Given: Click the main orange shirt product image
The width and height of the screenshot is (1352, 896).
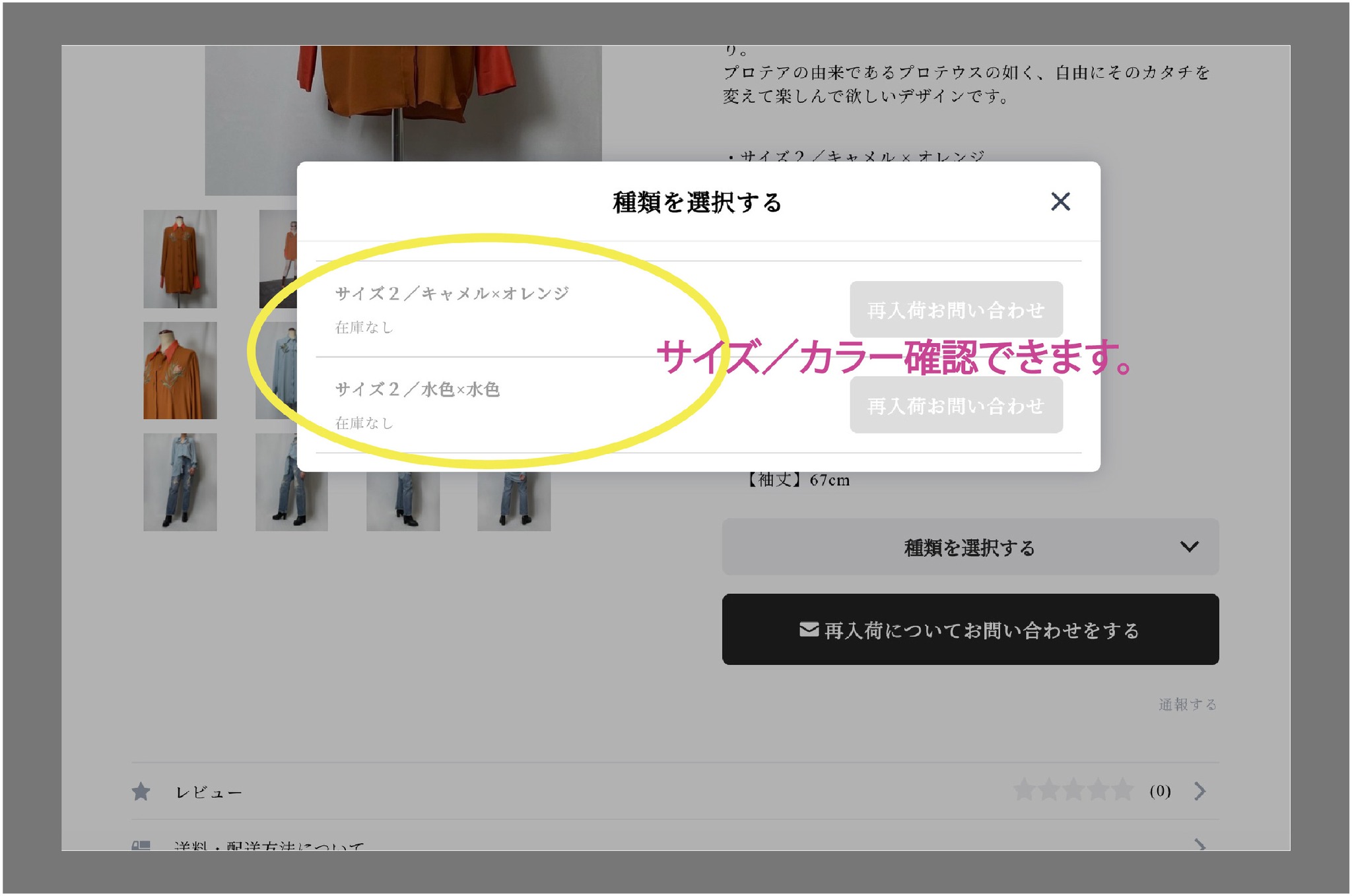Looking at the screenshot, I should click(403, 104).
